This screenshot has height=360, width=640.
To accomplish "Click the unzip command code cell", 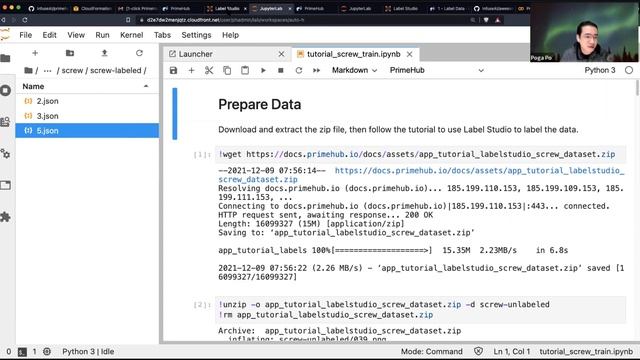I will pyautogui.click(x=420, y=310).
